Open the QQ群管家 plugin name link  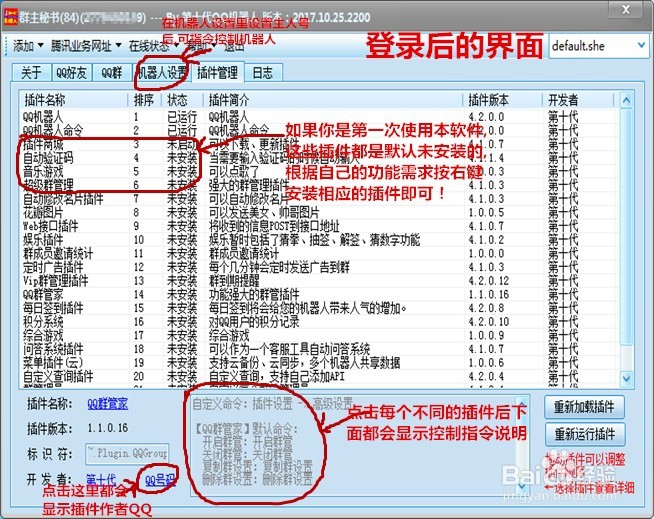tap(108, 404)
